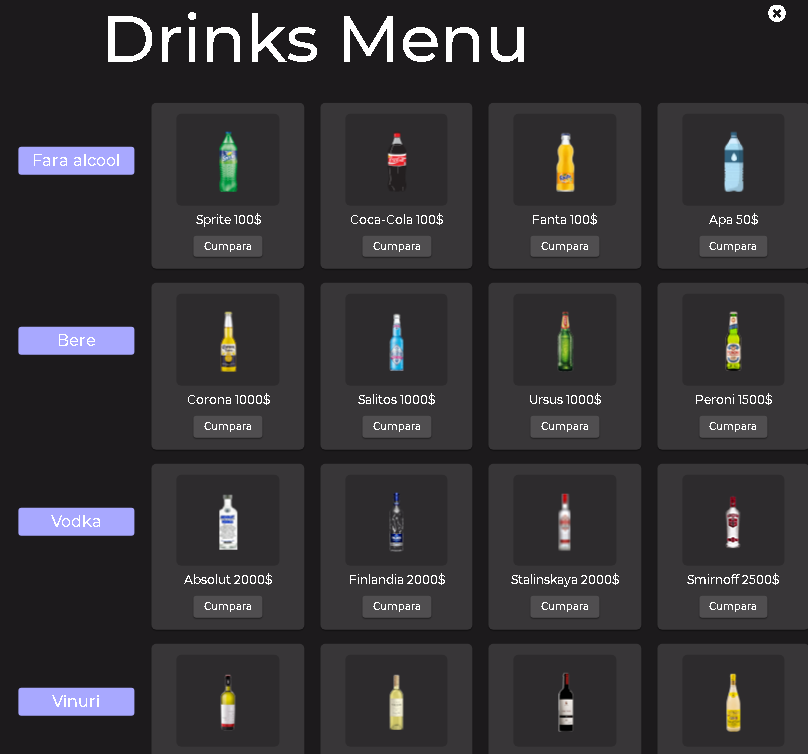Buy Sprite with its Cumpara button
This screenshot has height=754, width=808.
coord(228,246)
